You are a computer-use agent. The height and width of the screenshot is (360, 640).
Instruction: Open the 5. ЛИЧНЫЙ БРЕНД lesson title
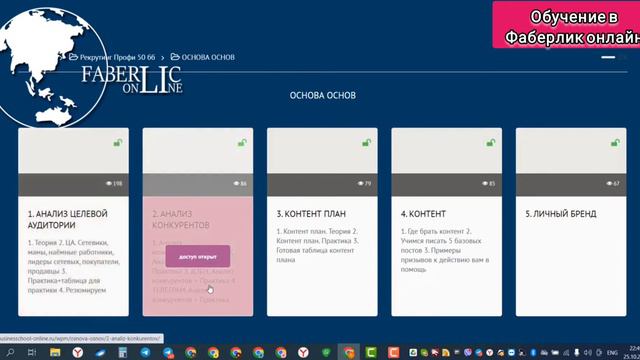(x=561, y=213)
